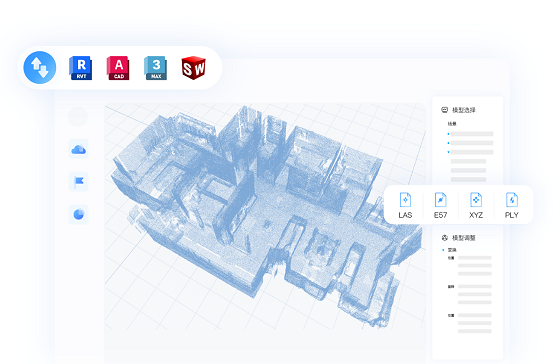Click the 模型选择 panel header icon
The image size is (560, 364).
[445, 110]
